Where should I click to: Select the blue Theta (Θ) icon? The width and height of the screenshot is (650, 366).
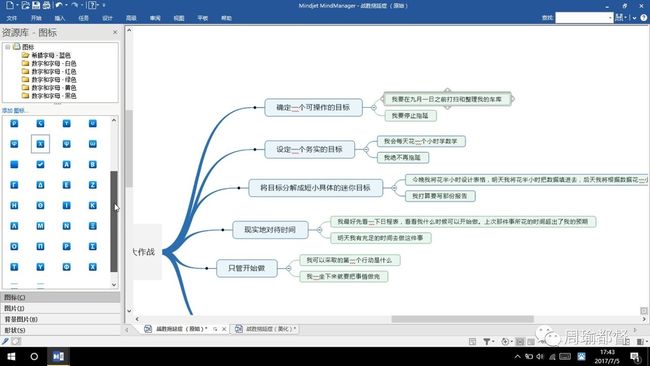(x=40, y=205)
